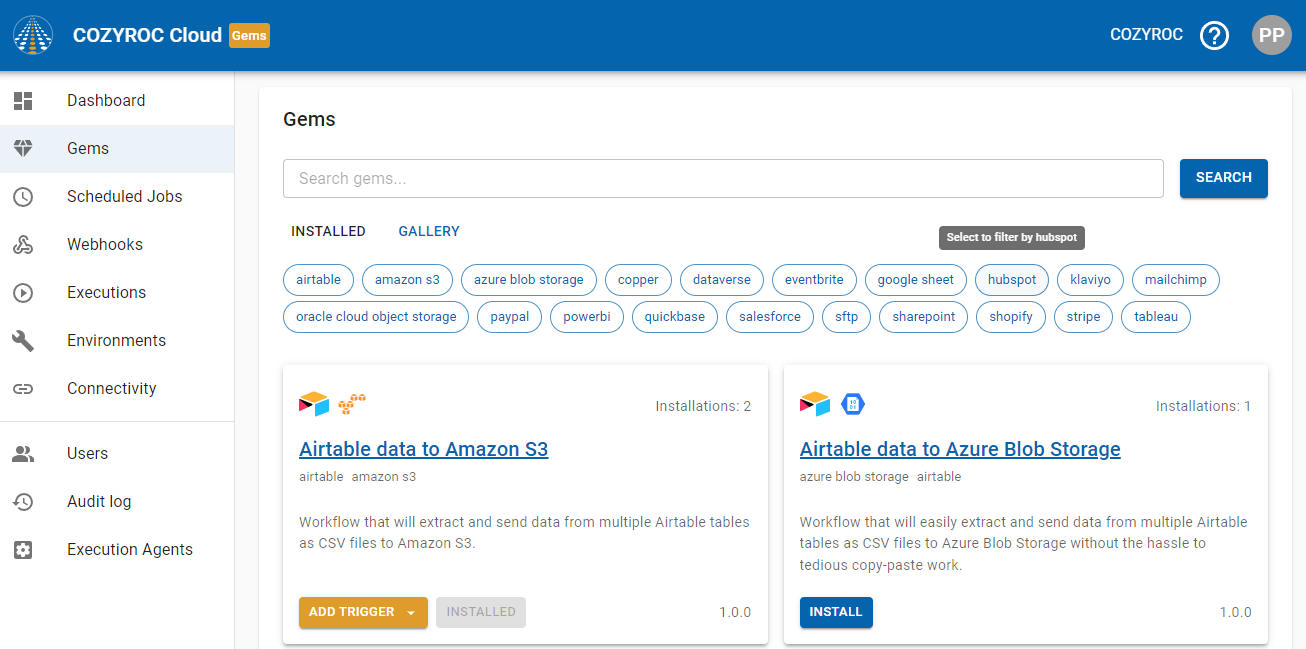Click the Webhooks icon in sidebar
Screen dimensions: 1306x649
point(23,245)
